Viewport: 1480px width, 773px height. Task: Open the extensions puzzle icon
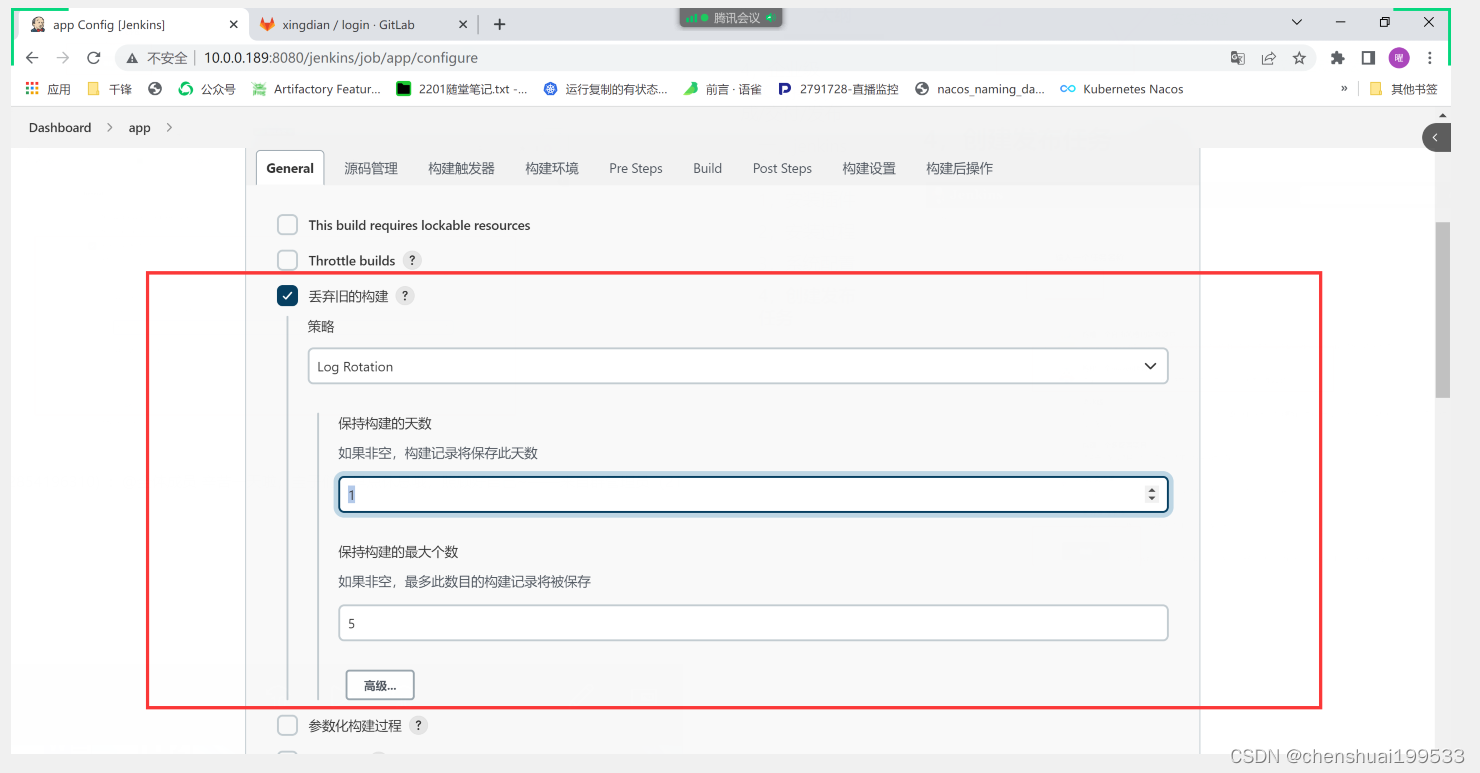pyautogui.click(x=1337, y=58)
